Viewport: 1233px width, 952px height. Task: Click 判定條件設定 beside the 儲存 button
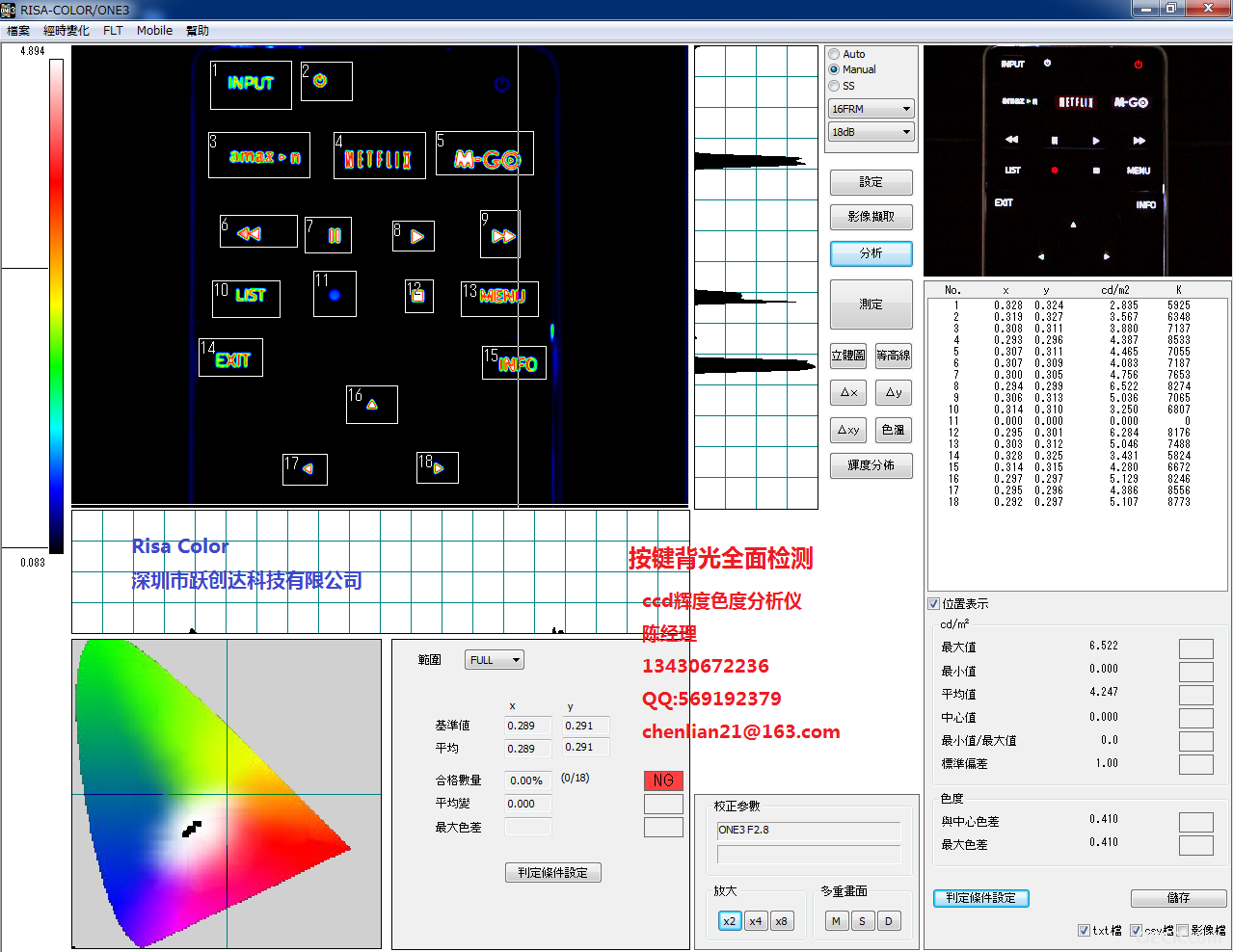[x=981, y=898]
